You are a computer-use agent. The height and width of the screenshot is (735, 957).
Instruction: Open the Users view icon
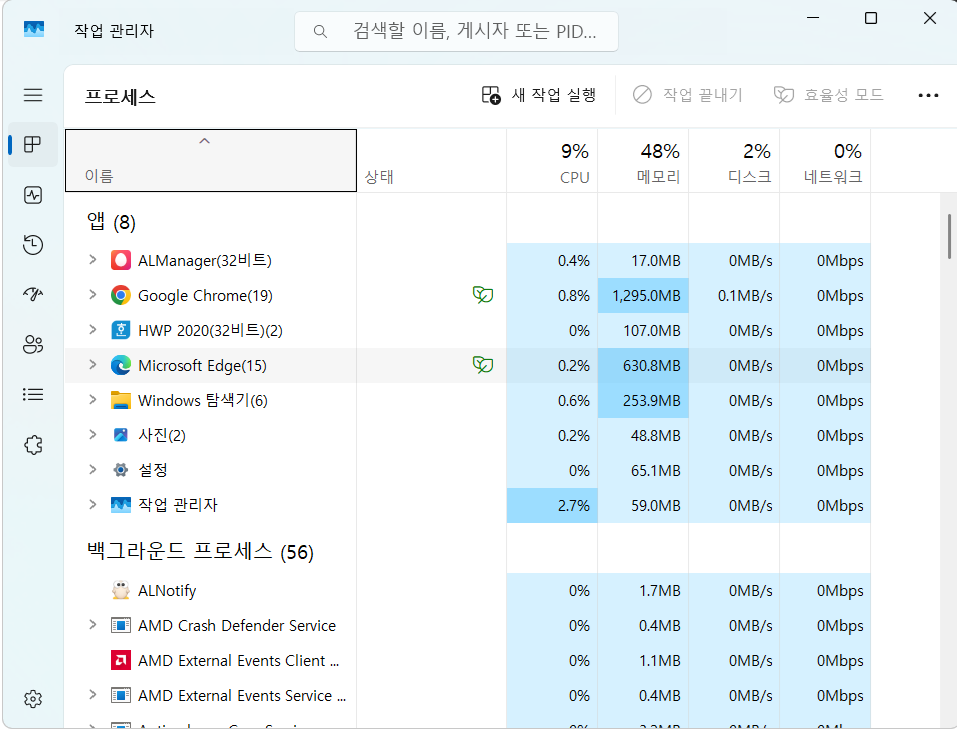(x=33, y=344)
